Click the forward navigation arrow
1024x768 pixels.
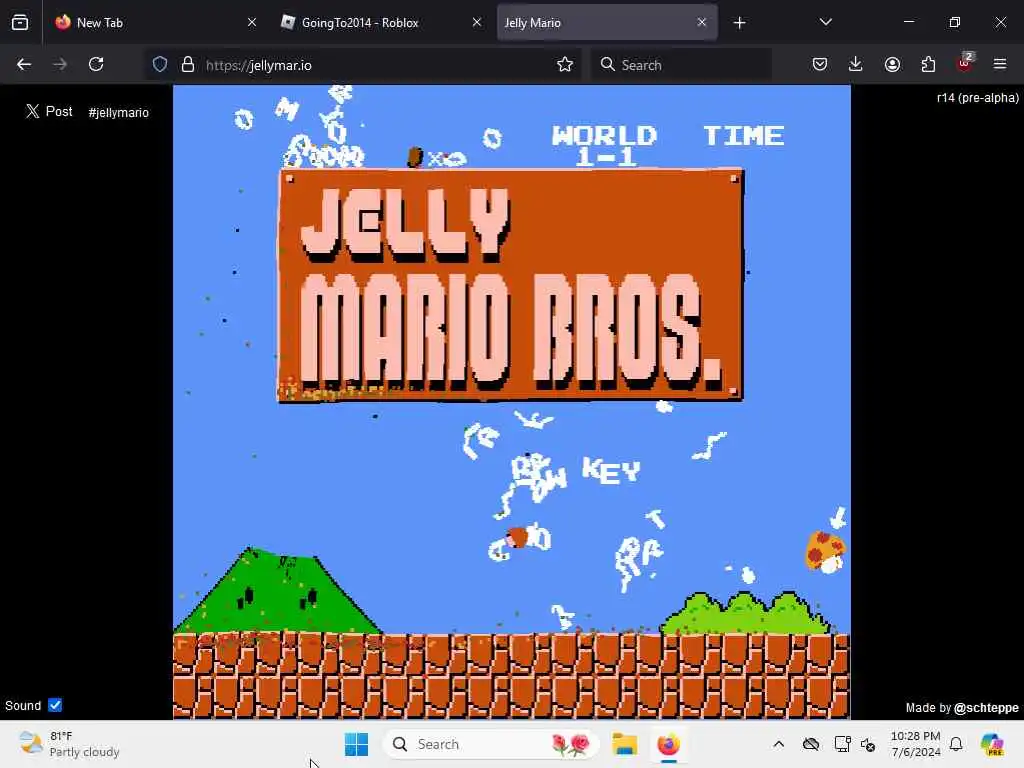click(x=60, y=64)
